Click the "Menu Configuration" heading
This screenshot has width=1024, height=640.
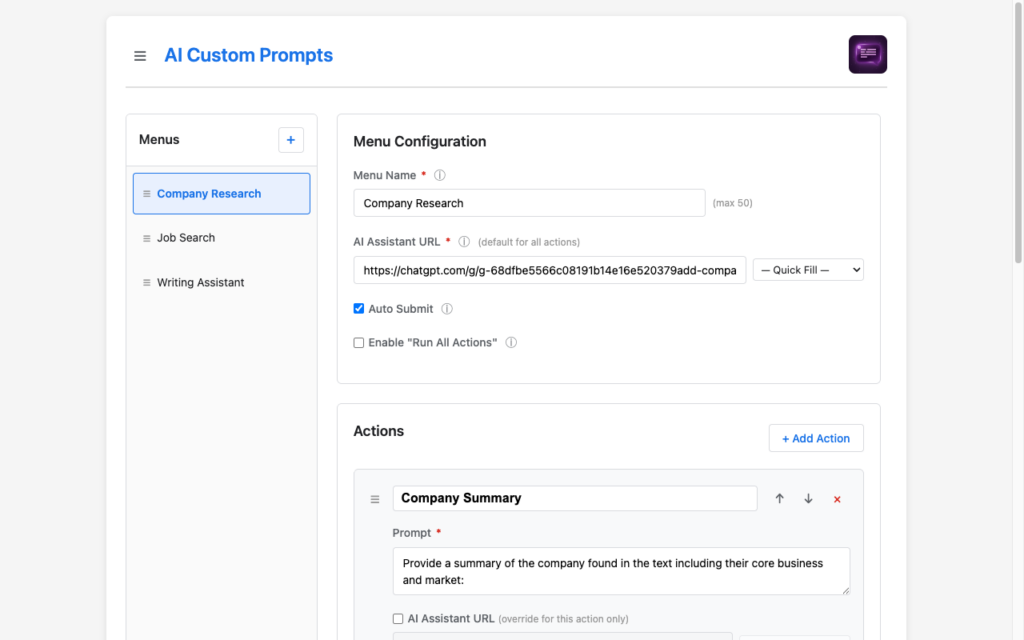pos(419,142)
